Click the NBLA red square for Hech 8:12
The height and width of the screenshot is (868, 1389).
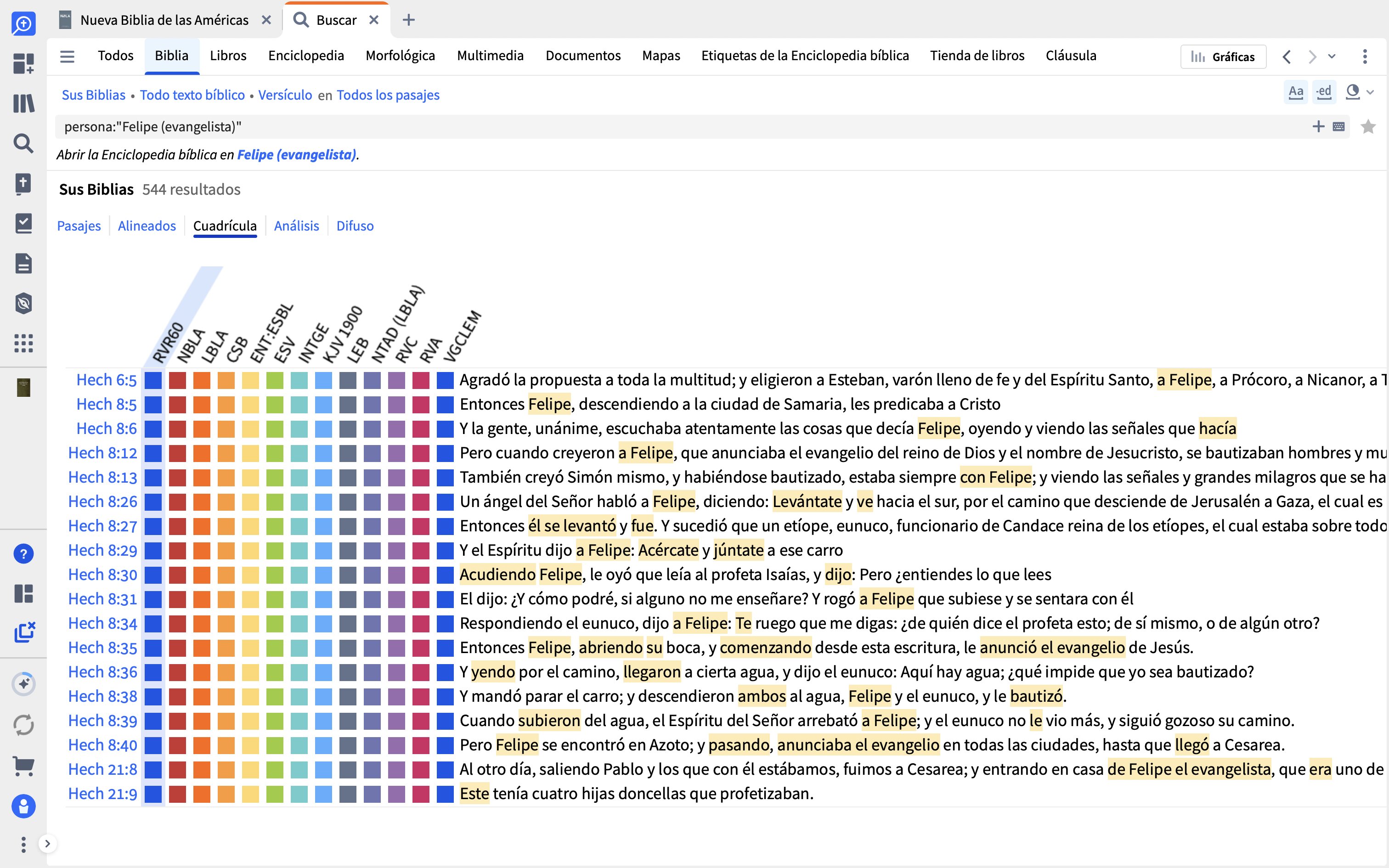[x=177, y=453]
